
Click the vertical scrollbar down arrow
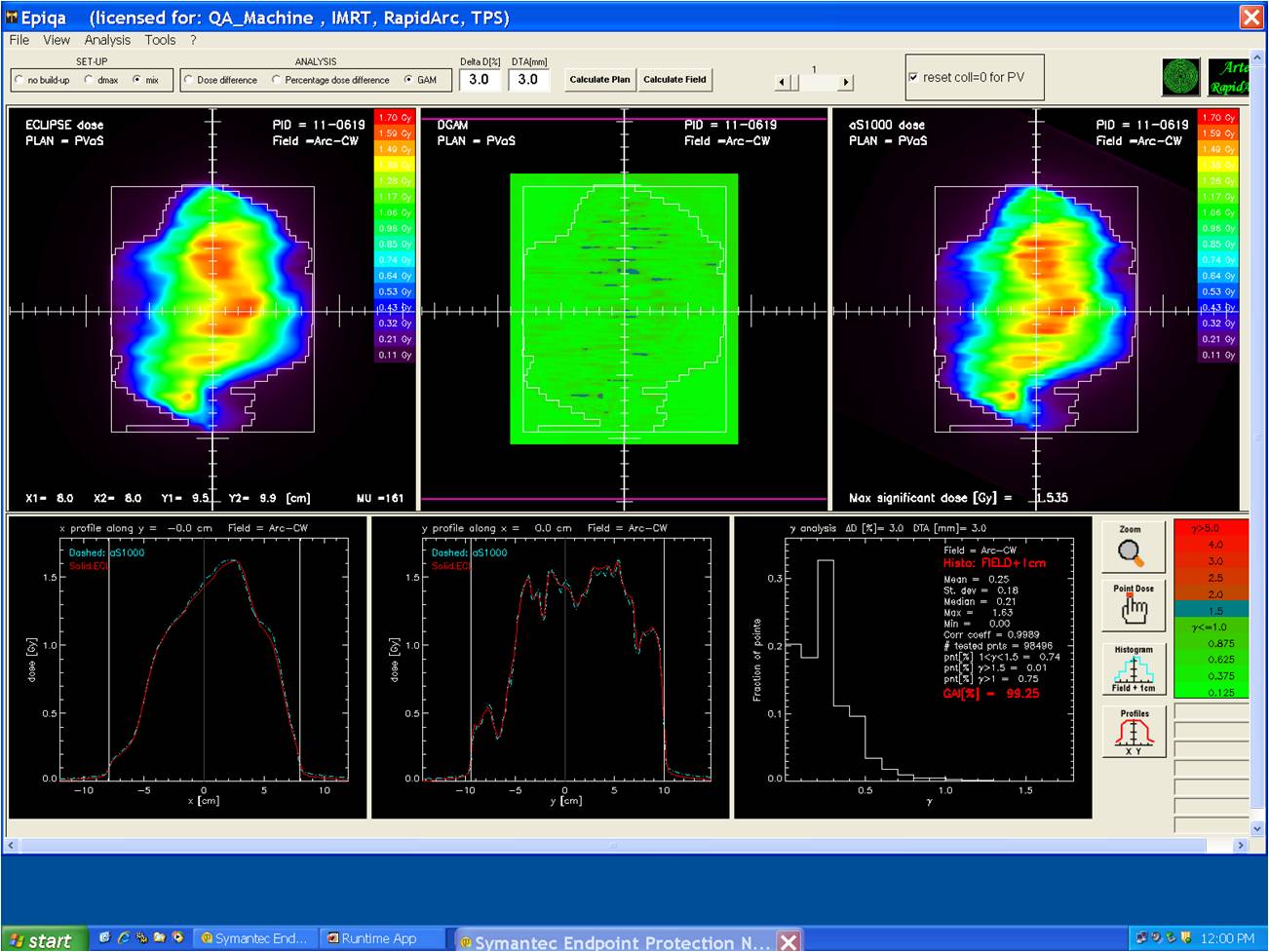[1258, 828]
